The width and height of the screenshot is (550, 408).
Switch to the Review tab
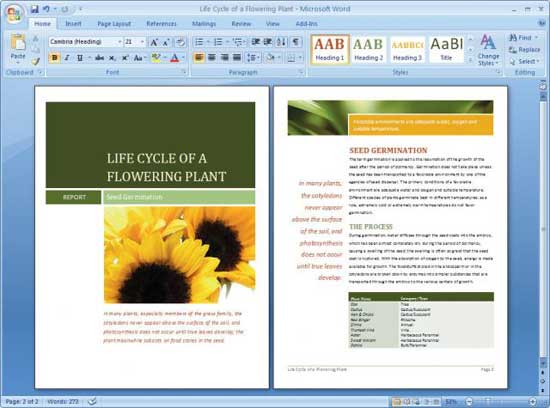click(241, 24)
